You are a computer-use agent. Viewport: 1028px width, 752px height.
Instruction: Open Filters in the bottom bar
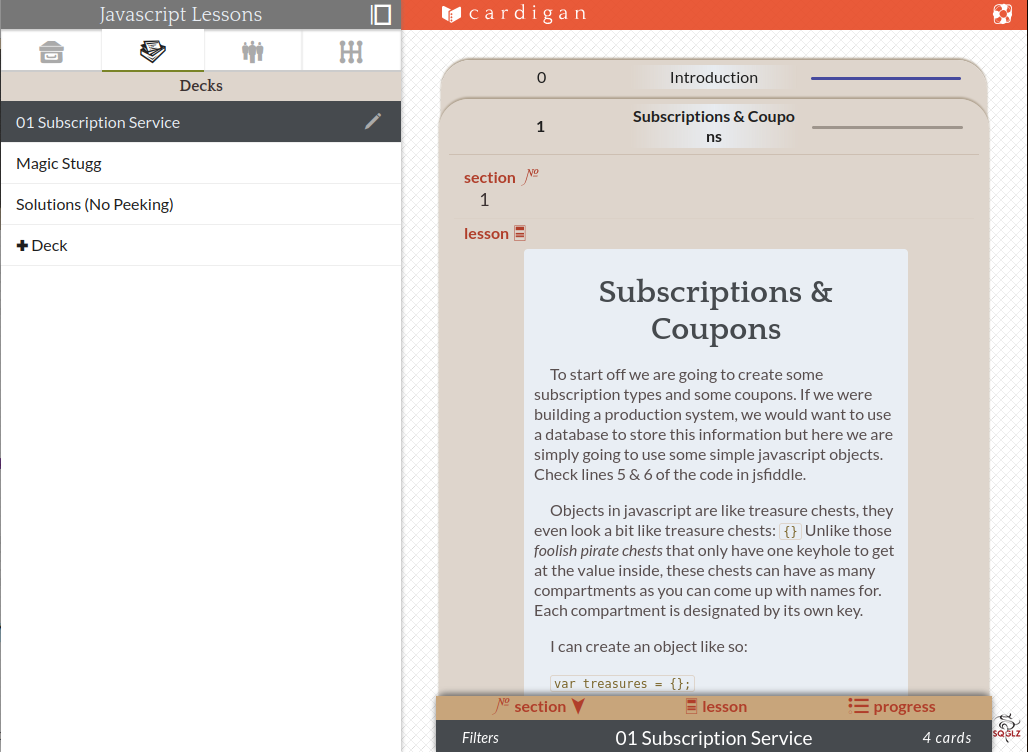tap(480, 738)
